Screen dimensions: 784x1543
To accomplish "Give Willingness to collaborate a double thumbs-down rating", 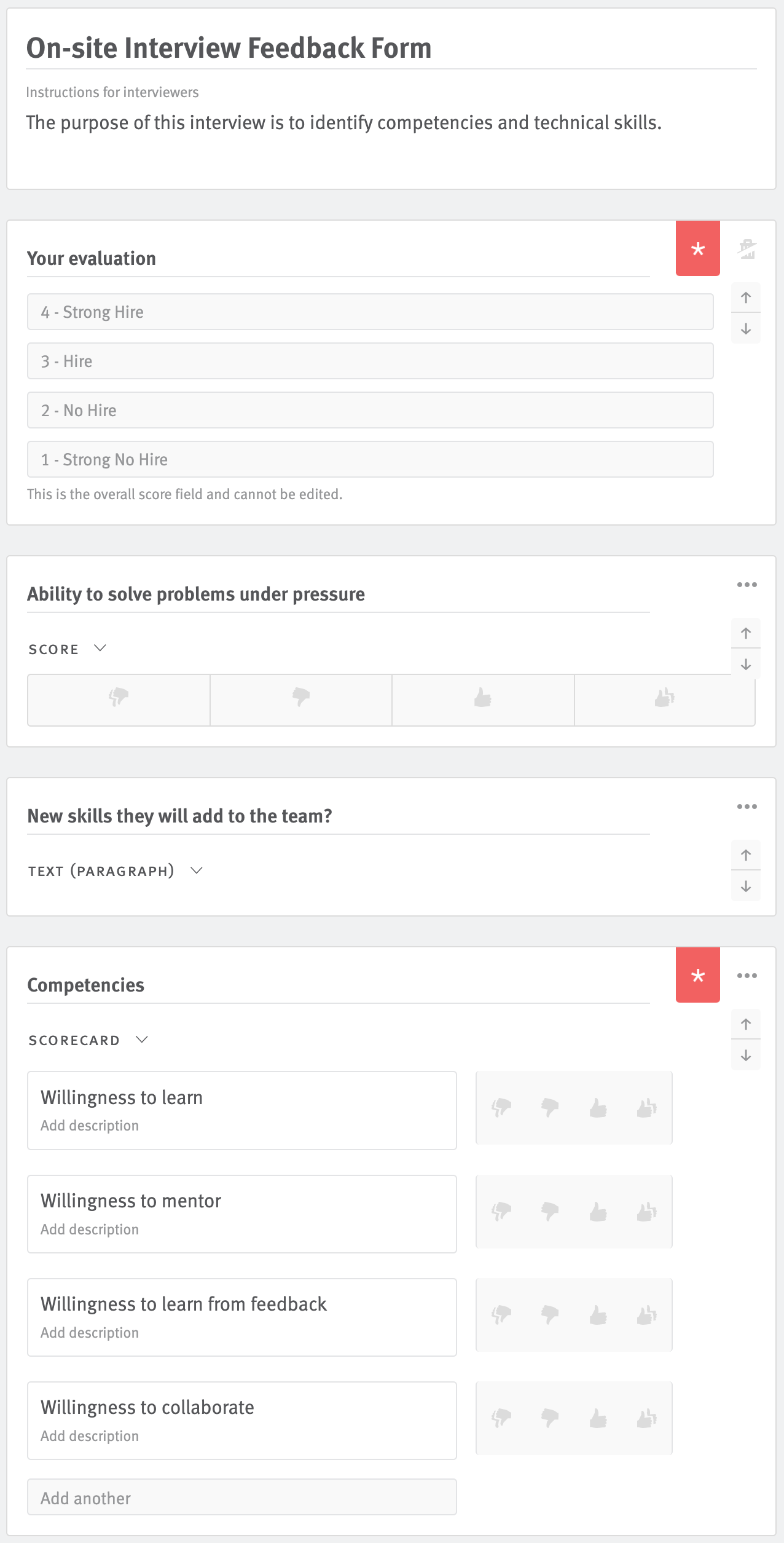I will (501, 1418).
